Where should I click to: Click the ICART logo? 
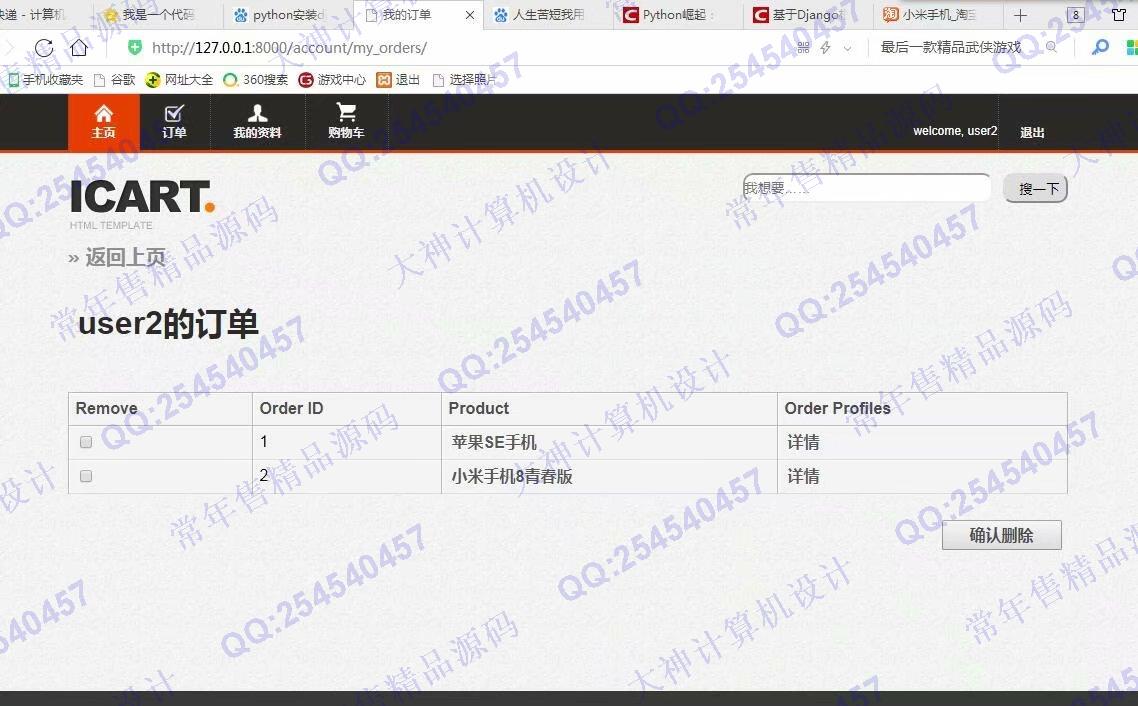142,197
